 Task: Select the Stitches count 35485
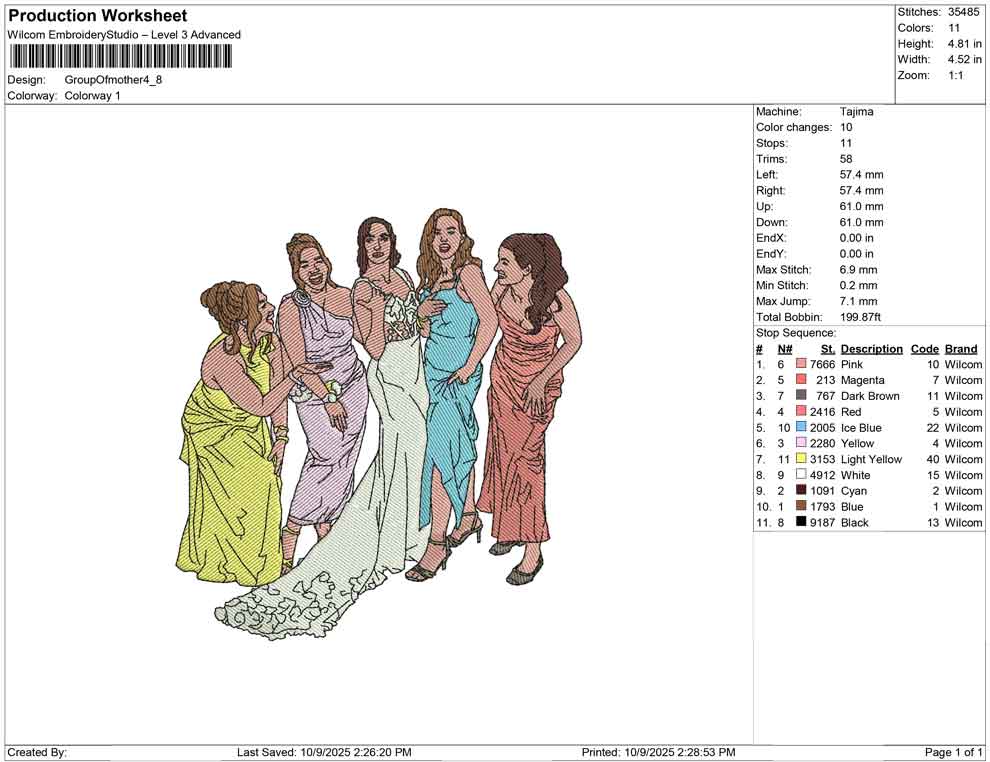[963, 12]
